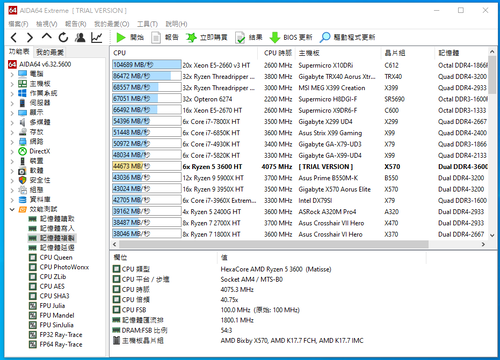The width and height of the screenshot is (500, 360).
Task: Click the 報告 report page toolbar button
Action: click(x=165, y=37)
